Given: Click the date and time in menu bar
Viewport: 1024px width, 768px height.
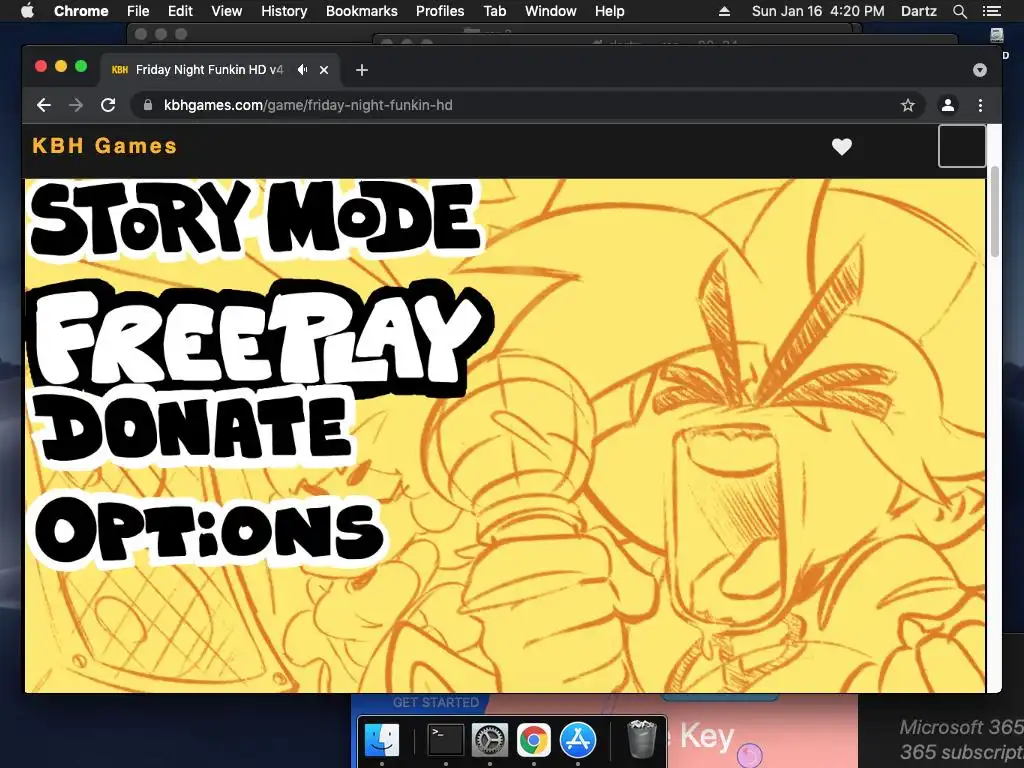Looking at the screenshot, I should [818, 11].
